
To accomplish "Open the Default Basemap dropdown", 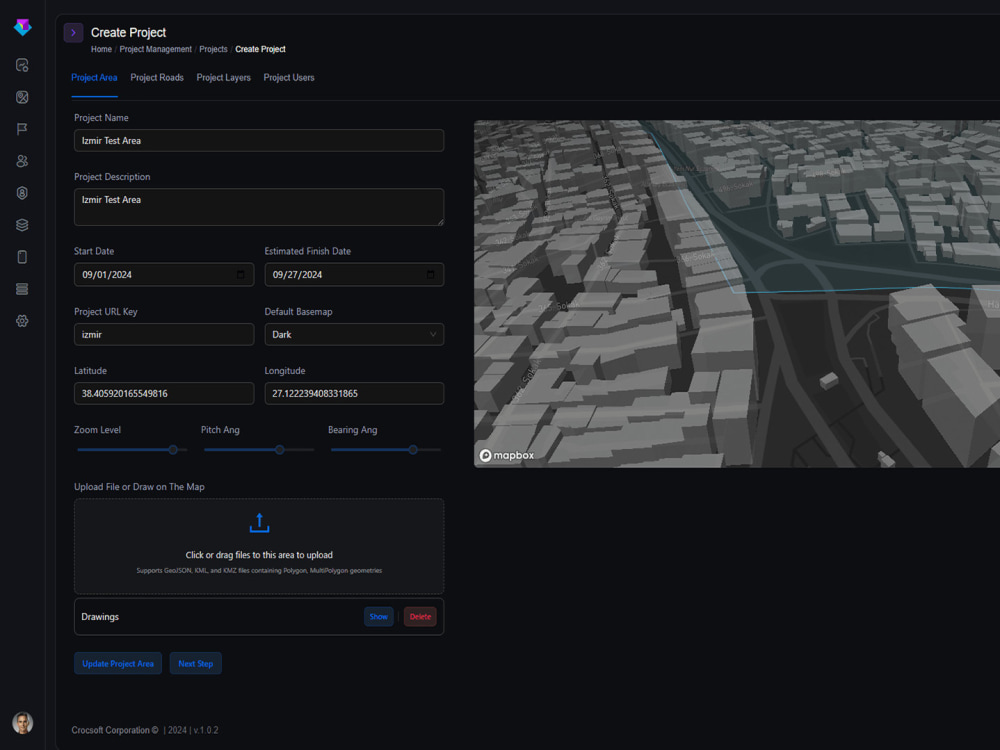I will point(354,334).
